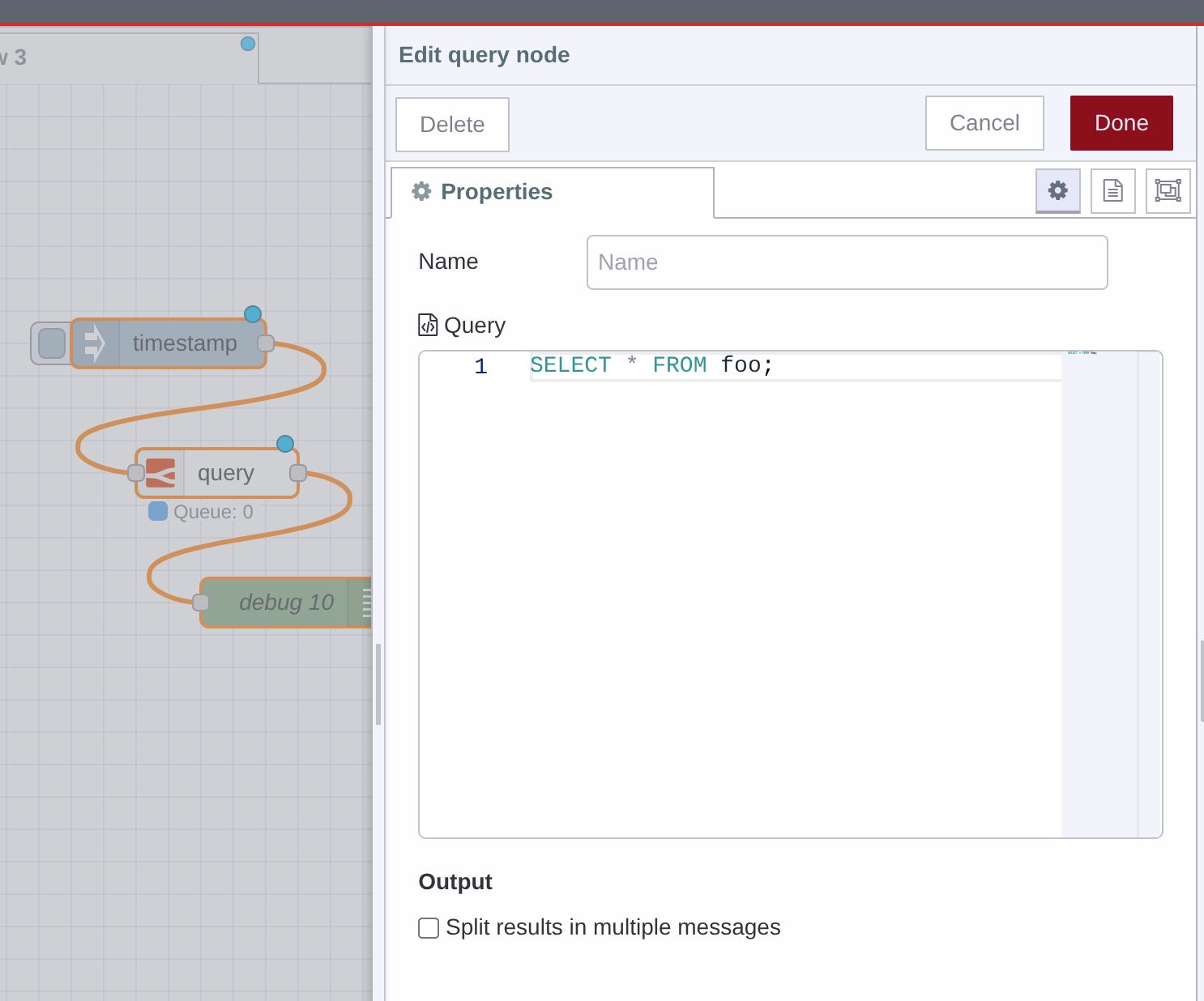This screenshot has height=1001, width=1204.
Task: Switch to the Properties tab
Action: pyautogui.click(x=497, y=192)
